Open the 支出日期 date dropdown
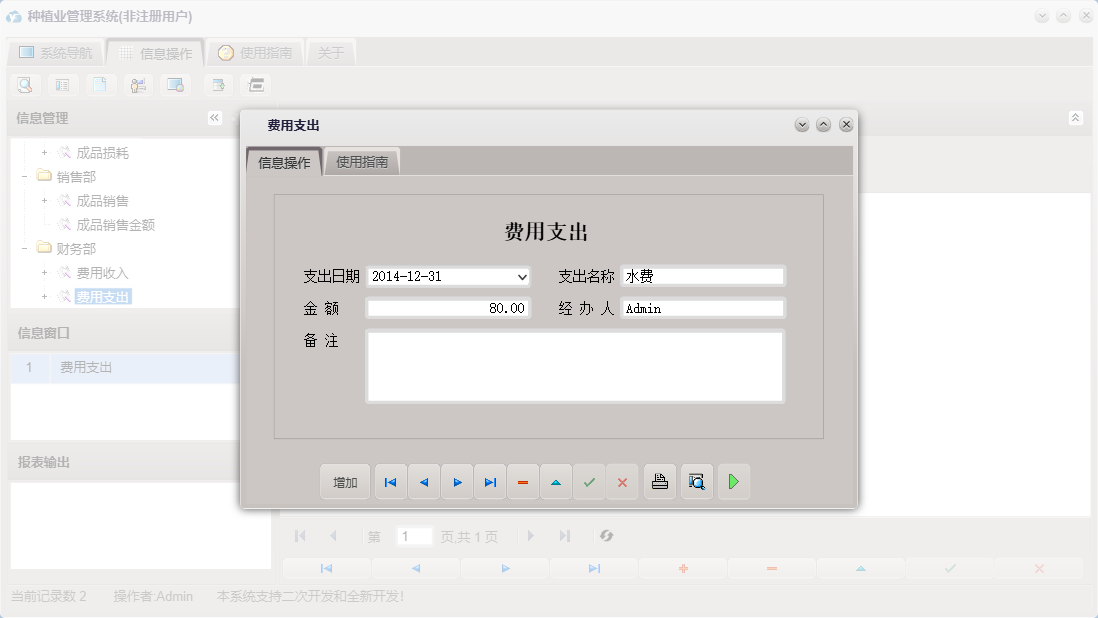 (521, 276)
